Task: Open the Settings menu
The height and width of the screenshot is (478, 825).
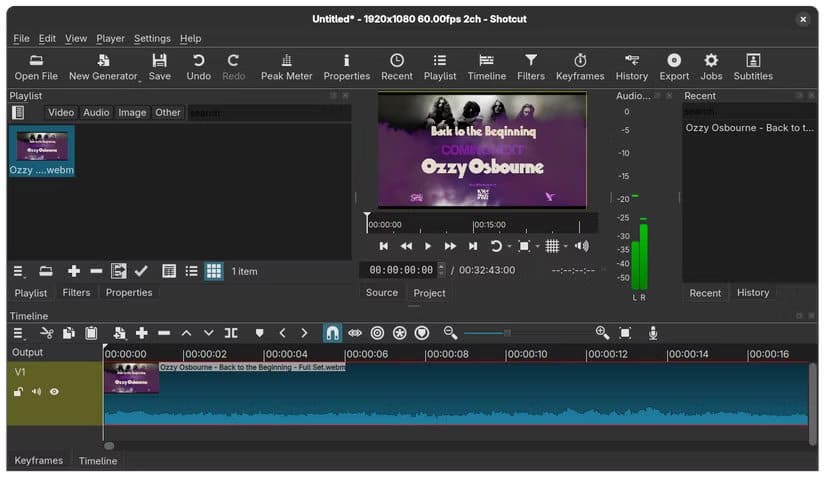Action: [x=152, y=38]
